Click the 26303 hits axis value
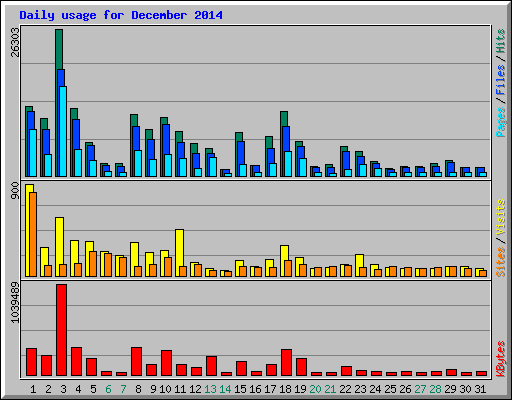This screenshot has width=512, height=400. [x=15, y=42]
